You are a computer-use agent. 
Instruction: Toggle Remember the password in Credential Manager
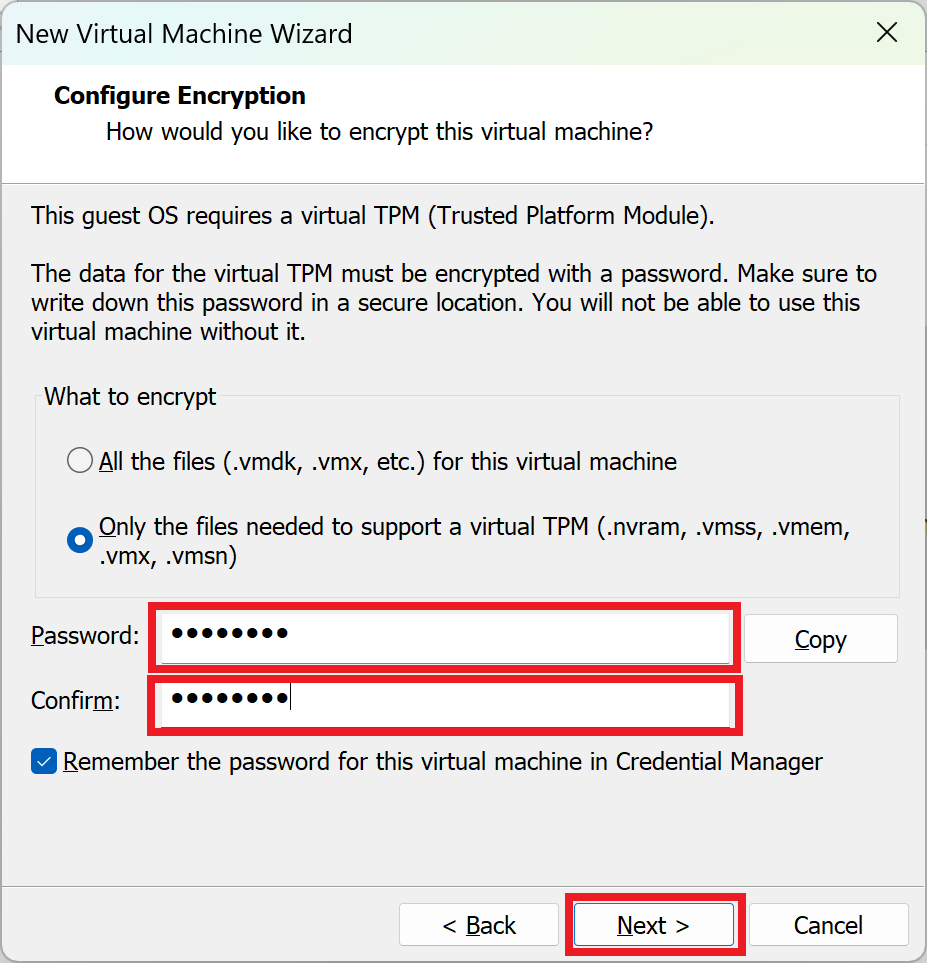(x=44, y=762)
